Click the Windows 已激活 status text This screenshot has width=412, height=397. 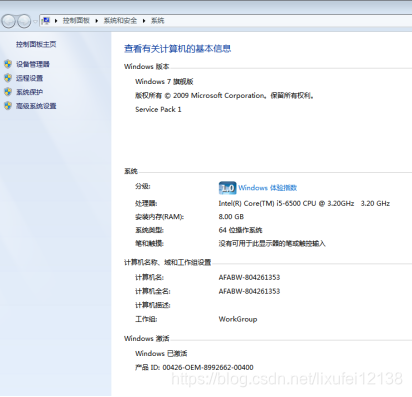coord(161,353)
